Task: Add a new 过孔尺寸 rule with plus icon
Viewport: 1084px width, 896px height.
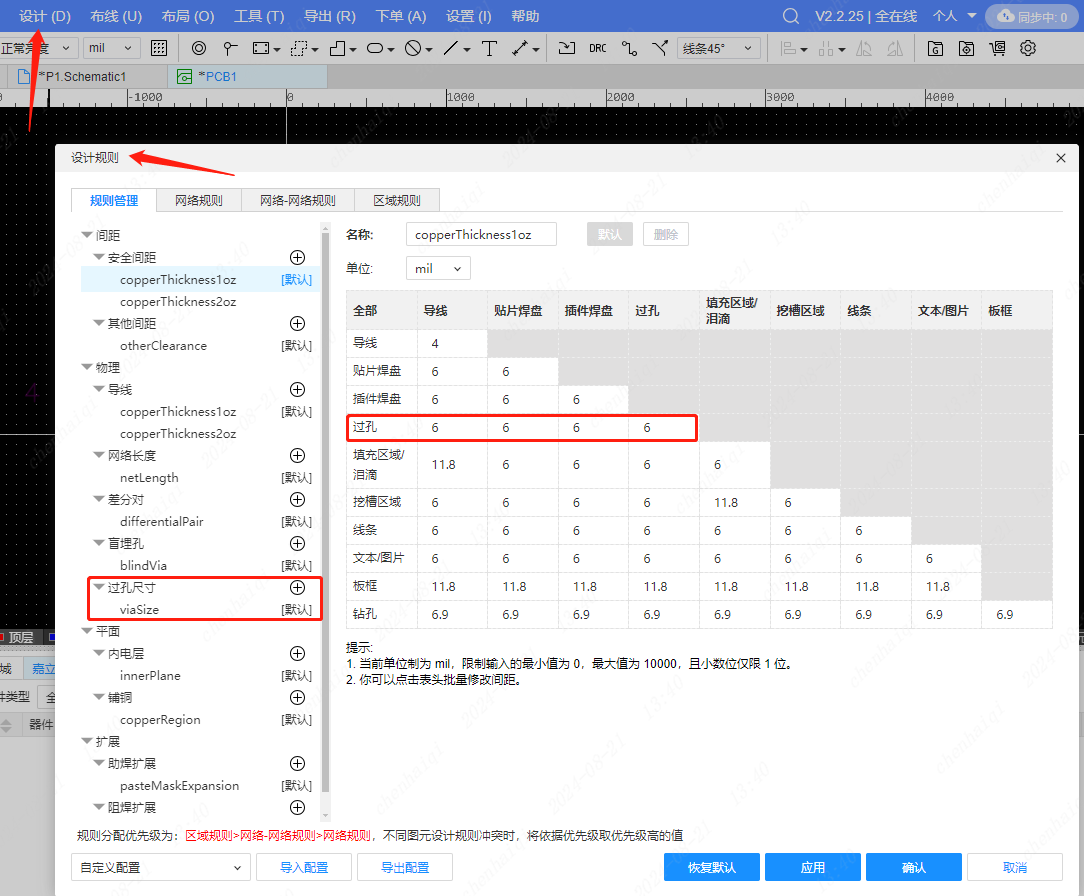Action: [297, 588]
